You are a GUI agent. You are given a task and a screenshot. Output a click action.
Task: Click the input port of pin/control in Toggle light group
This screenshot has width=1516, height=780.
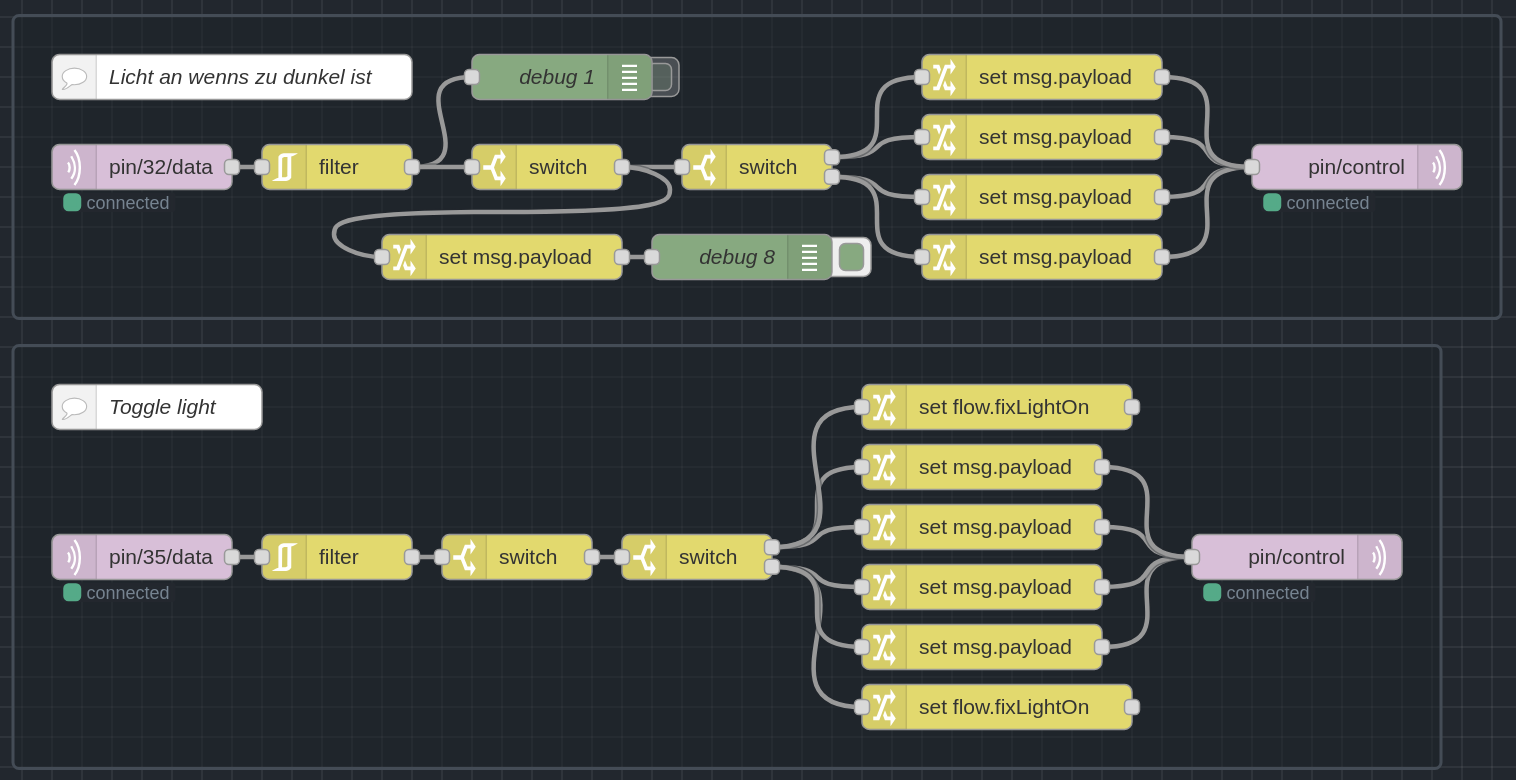[1192, 557]
